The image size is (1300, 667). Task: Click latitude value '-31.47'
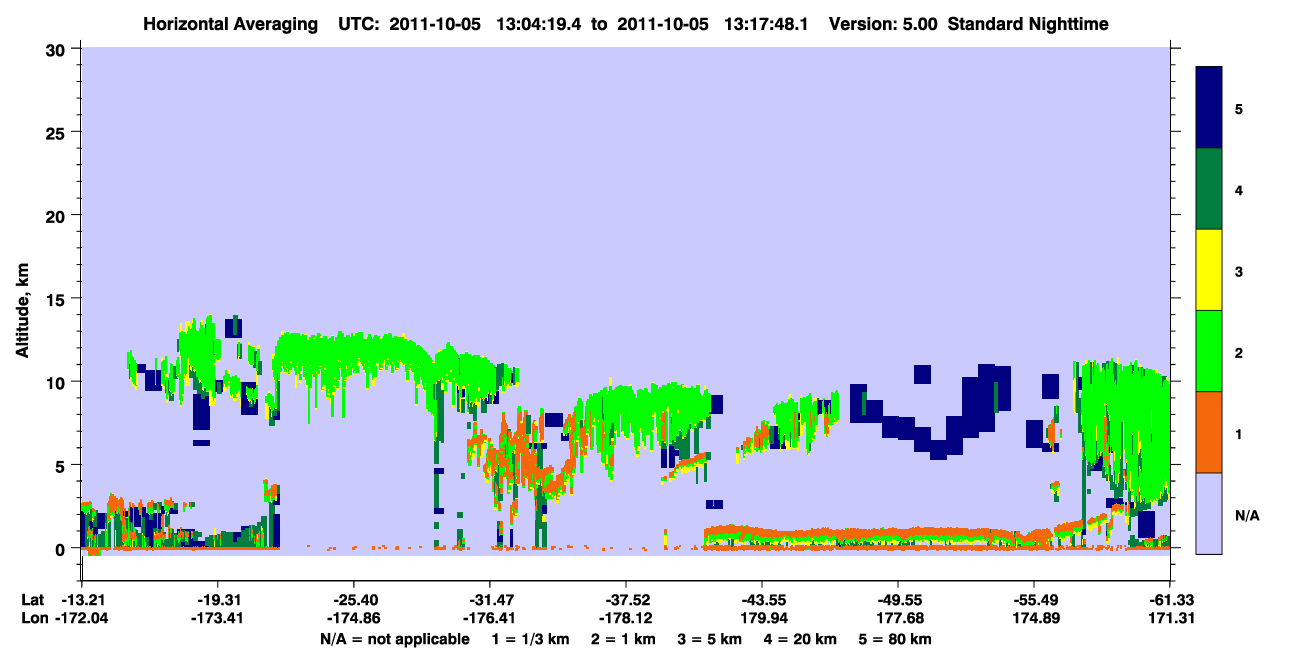490,600
